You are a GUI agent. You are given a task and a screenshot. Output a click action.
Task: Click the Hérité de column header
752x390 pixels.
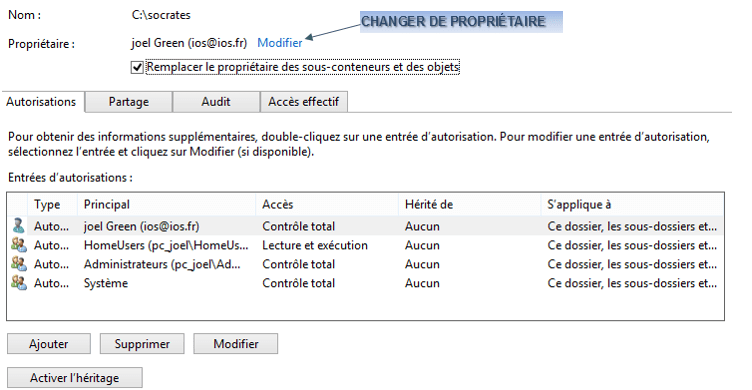pyautogui.click(x=470, y=204)
